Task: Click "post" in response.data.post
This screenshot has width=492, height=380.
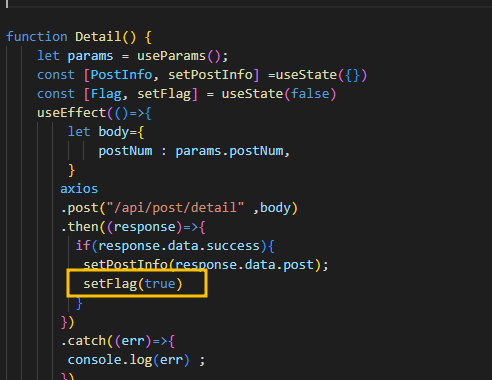Action: point(298,265)
